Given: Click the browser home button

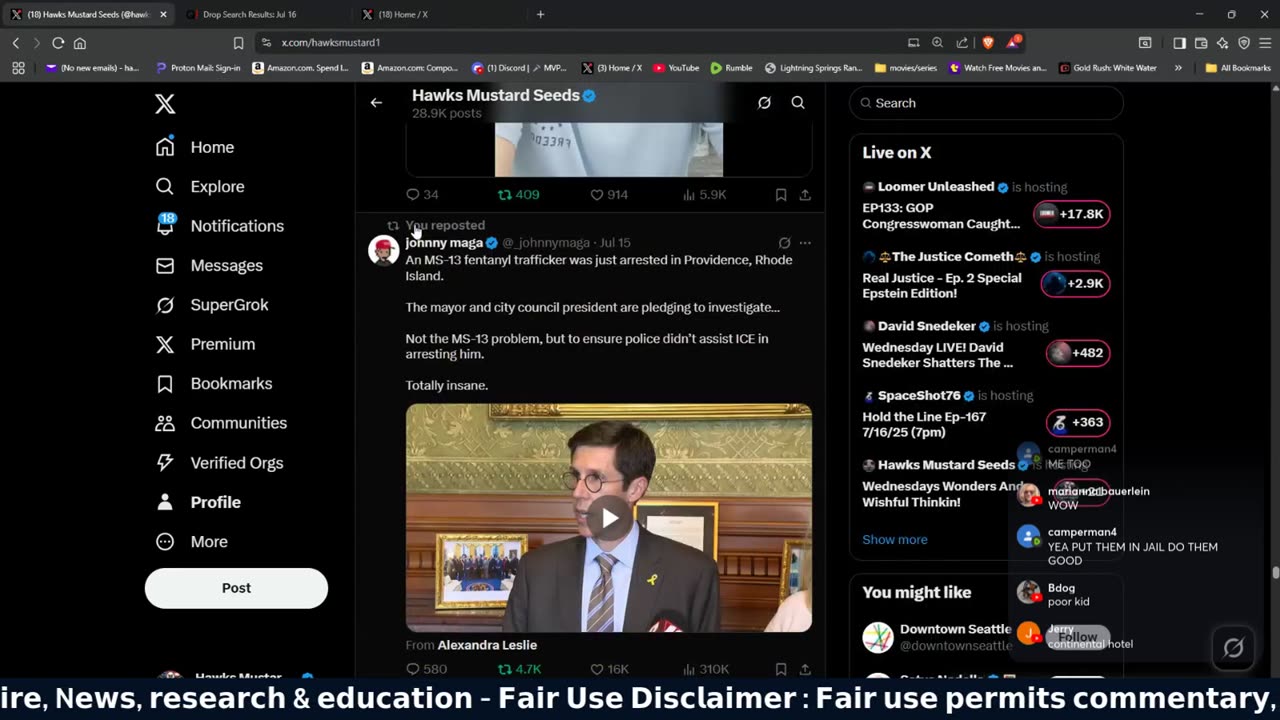Looking at the screenshot, I should 80,43.
